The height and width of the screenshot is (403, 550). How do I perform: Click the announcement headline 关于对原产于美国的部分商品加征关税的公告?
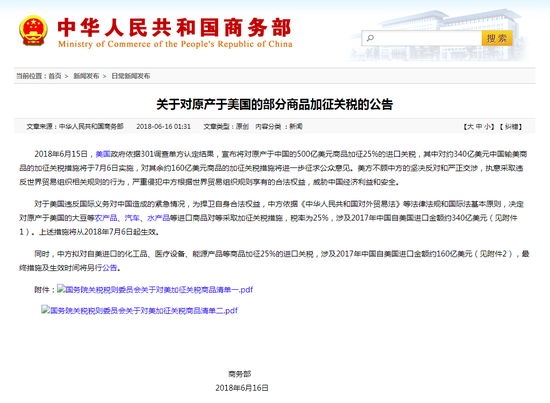[275, 105]
